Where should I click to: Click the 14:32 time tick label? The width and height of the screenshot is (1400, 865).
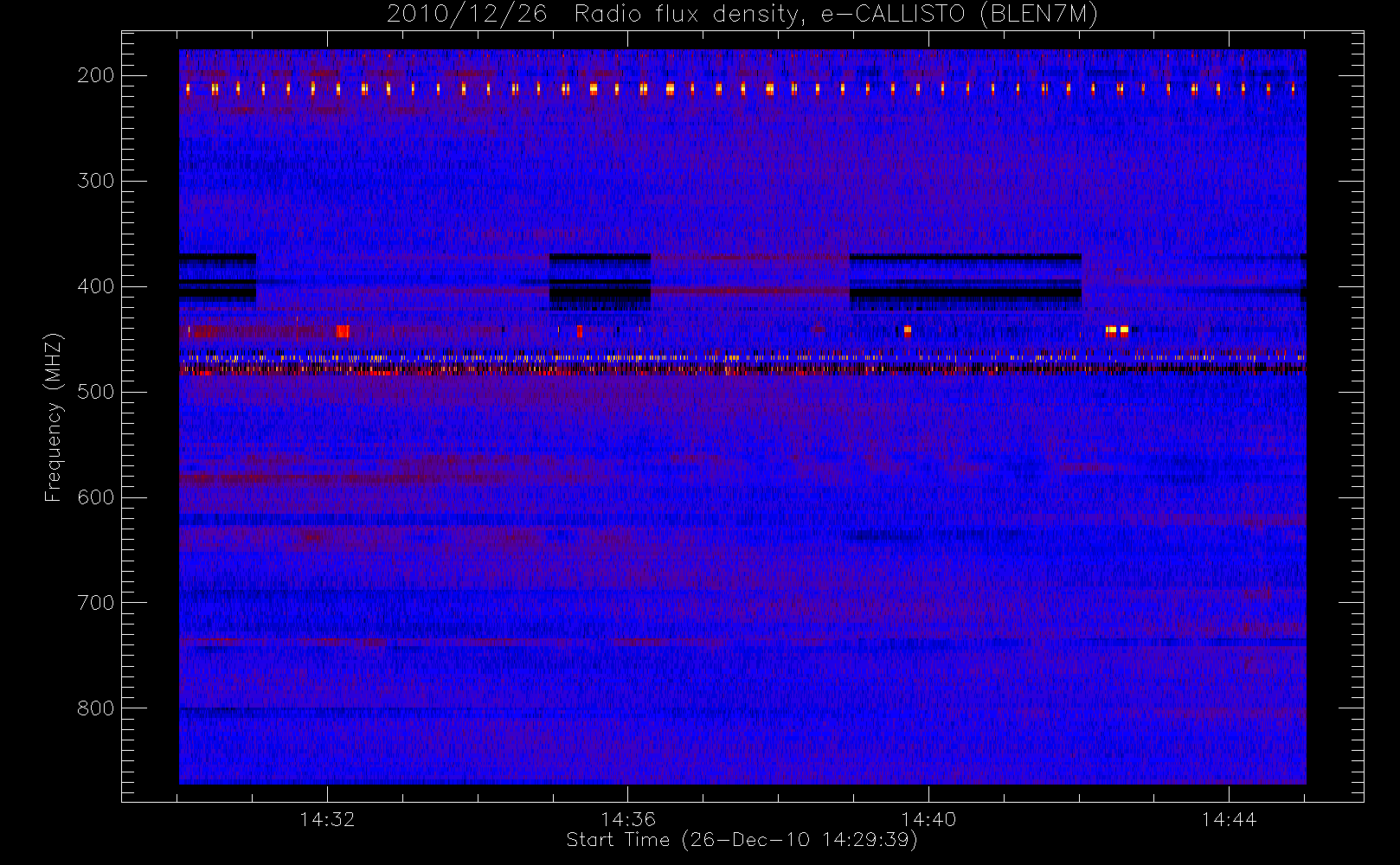tap(327, 819)
